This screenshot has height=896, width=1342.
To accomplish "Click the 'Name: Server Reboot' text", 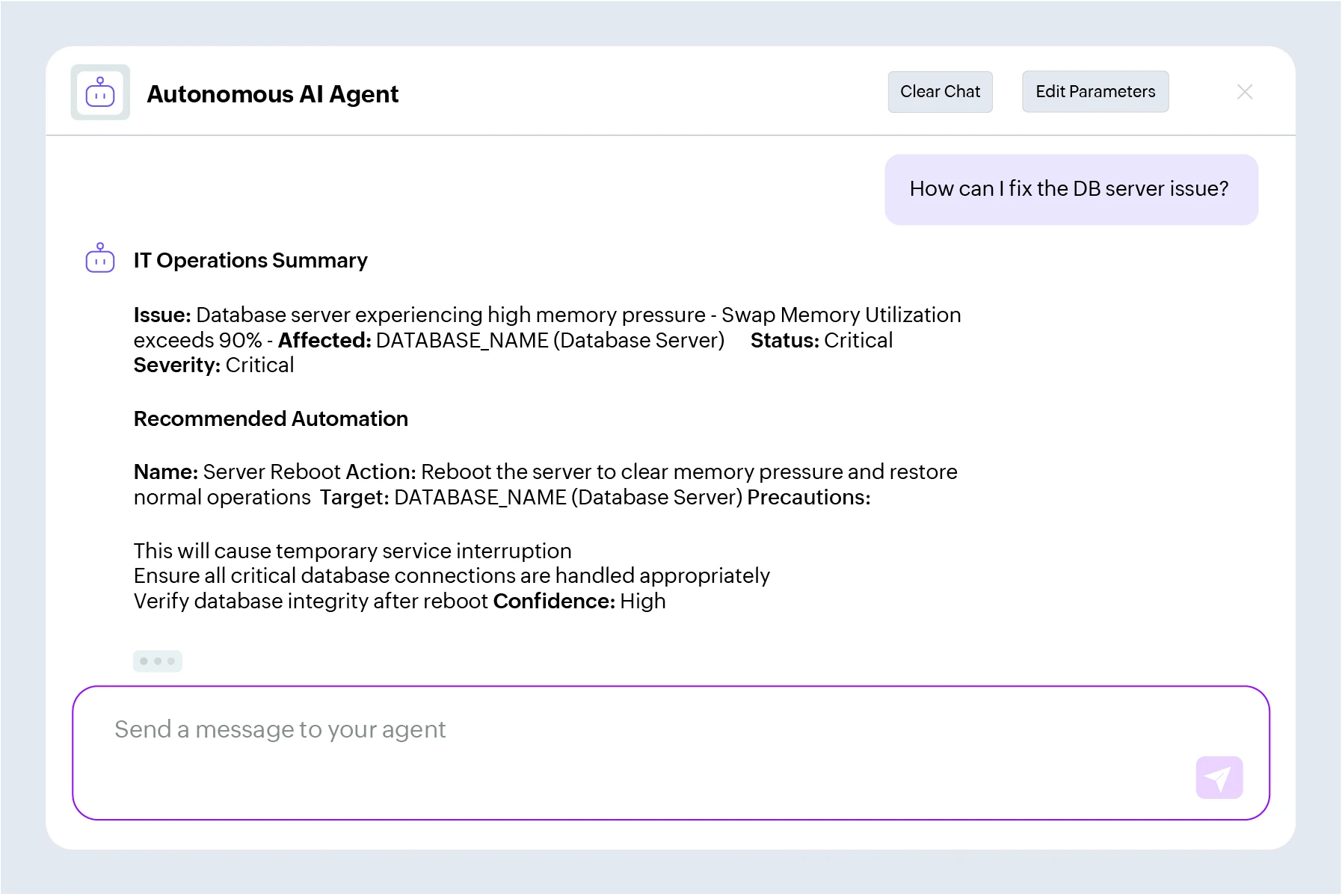I will [x=237, y=472].
